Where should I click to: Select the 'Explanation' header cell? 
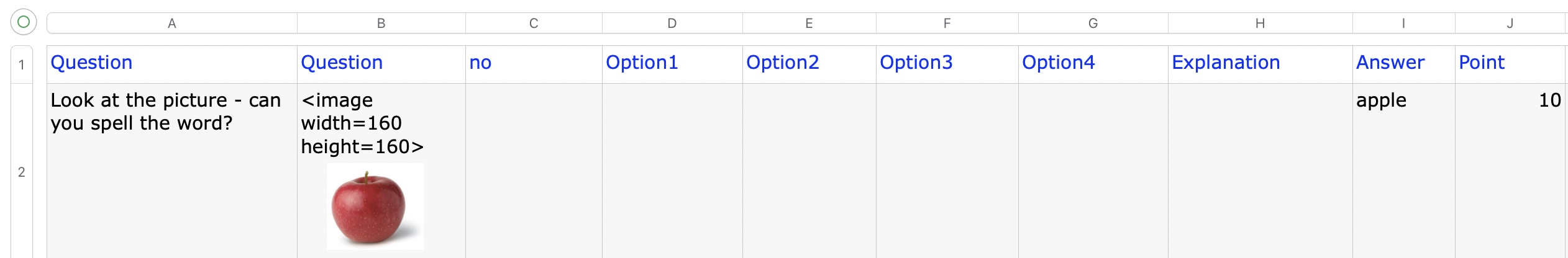pos(1260,63)
